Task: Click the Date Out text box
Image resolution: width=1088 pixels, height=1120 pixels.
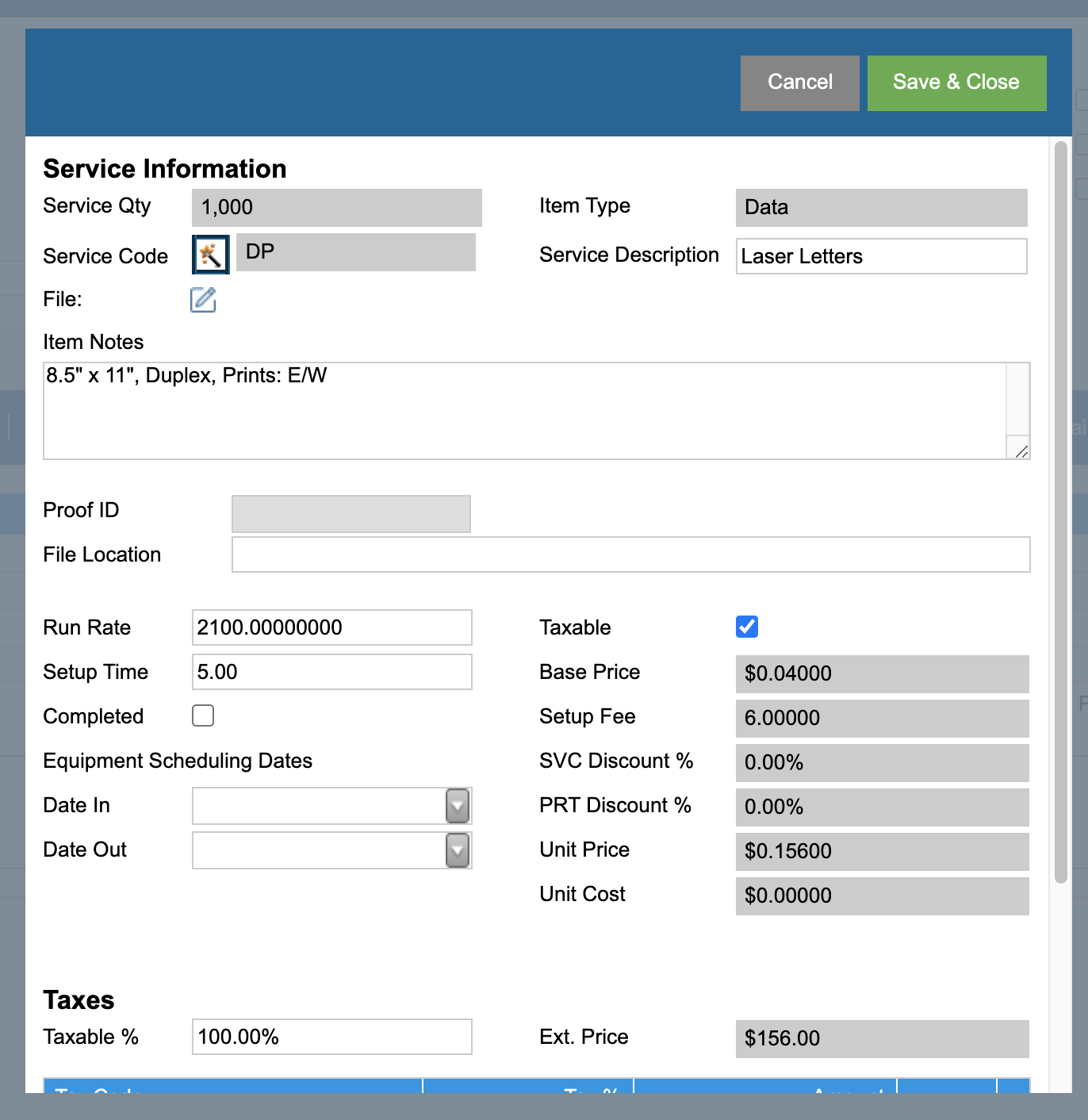Action: tap(320, 850)
